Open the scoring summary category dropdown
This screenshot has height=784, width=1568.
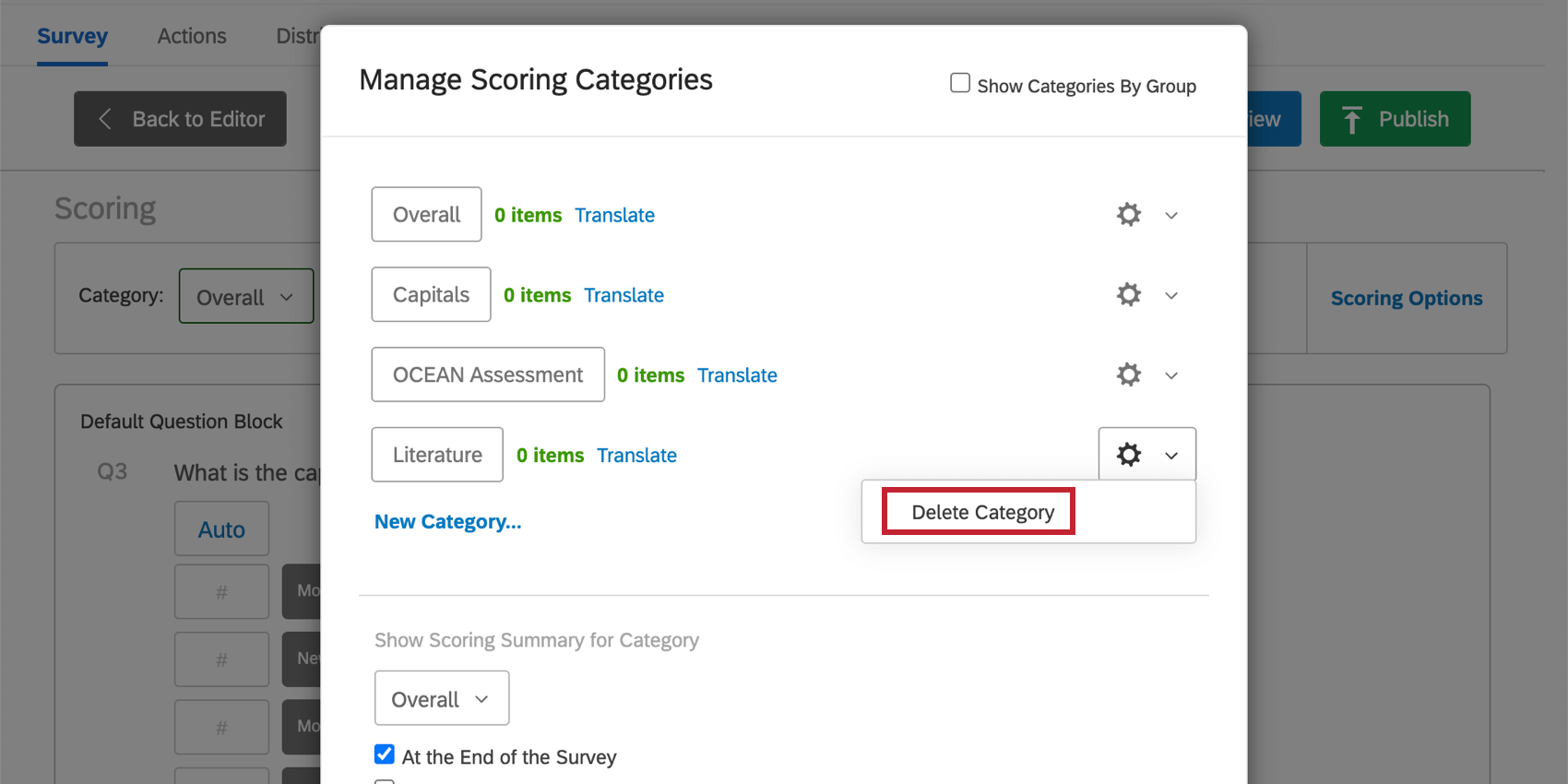[441, 698]
